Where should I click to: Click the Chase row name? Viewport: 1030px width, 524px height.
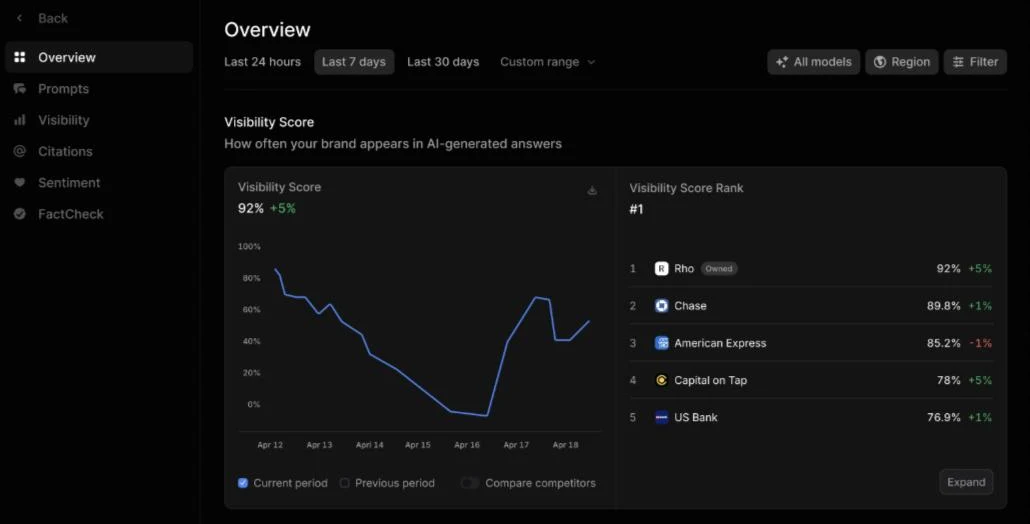pos(690,306)
